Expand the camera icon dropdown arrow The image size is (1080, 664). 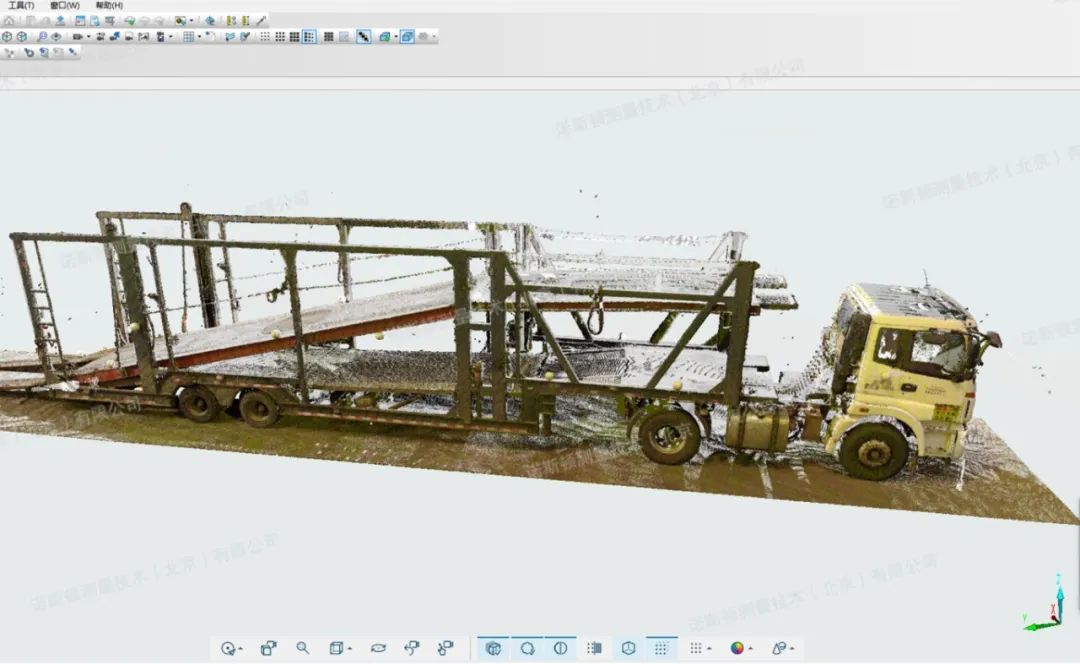[x=88, y=37]
